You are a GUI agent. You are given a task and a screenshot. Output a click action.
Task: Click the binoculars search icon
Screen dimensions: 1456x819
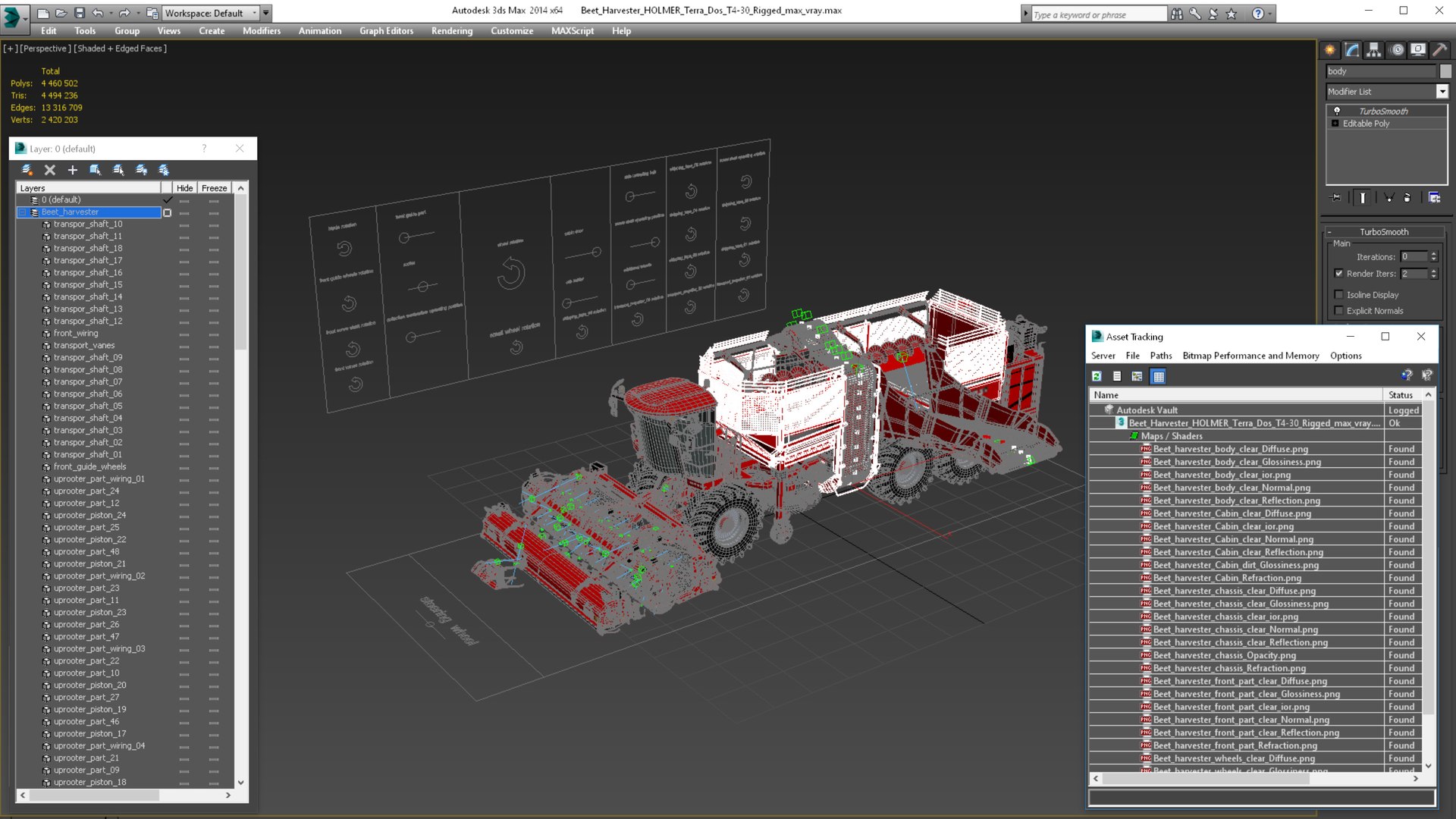click(x=1177, y=14)
